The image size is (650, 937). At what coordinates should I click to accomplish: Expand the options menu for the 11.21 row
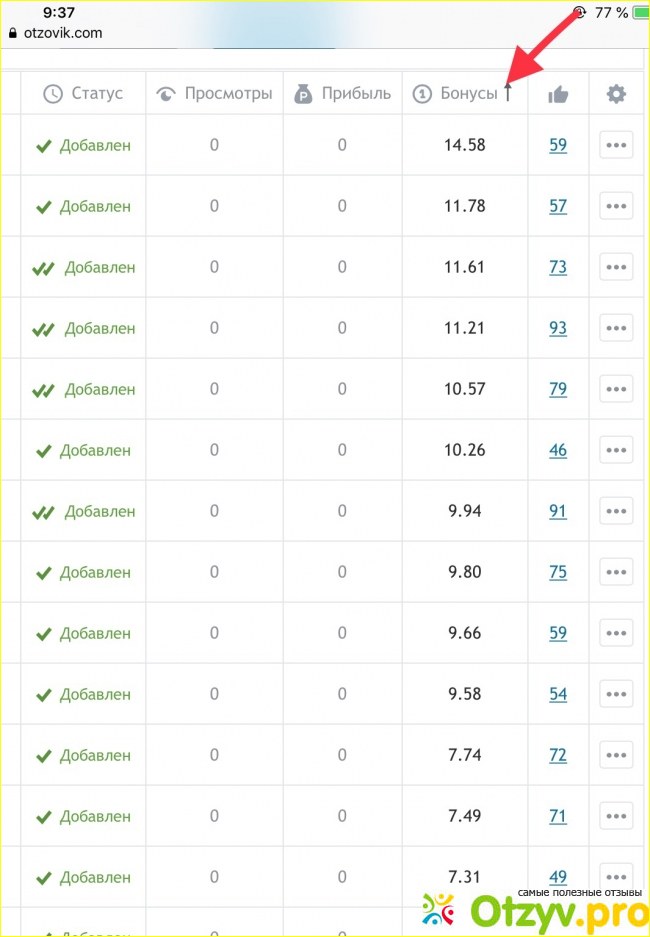point(616,329)
